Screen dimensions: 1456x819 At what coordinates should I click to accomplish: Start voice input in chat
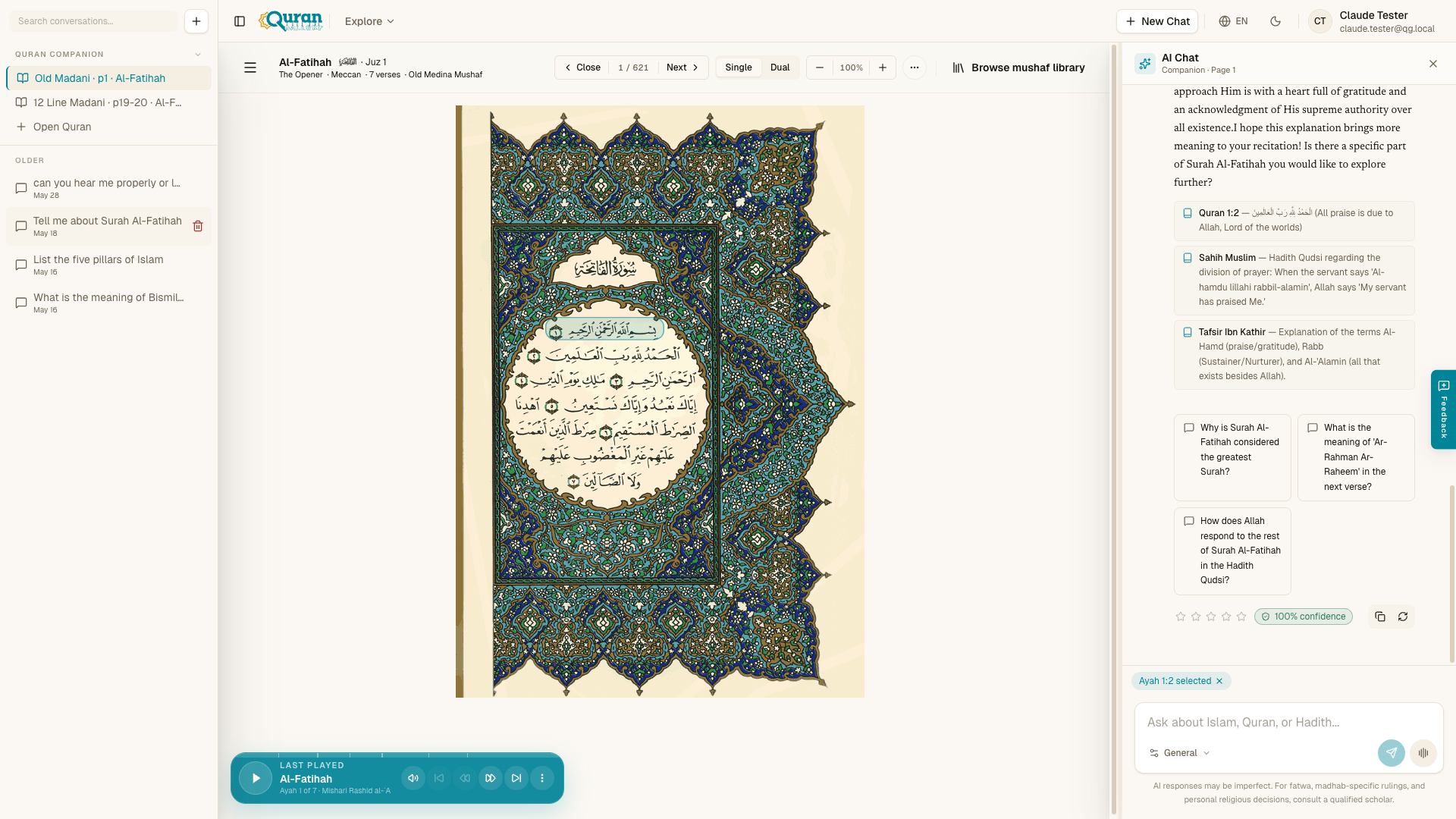coord(1423,753)
